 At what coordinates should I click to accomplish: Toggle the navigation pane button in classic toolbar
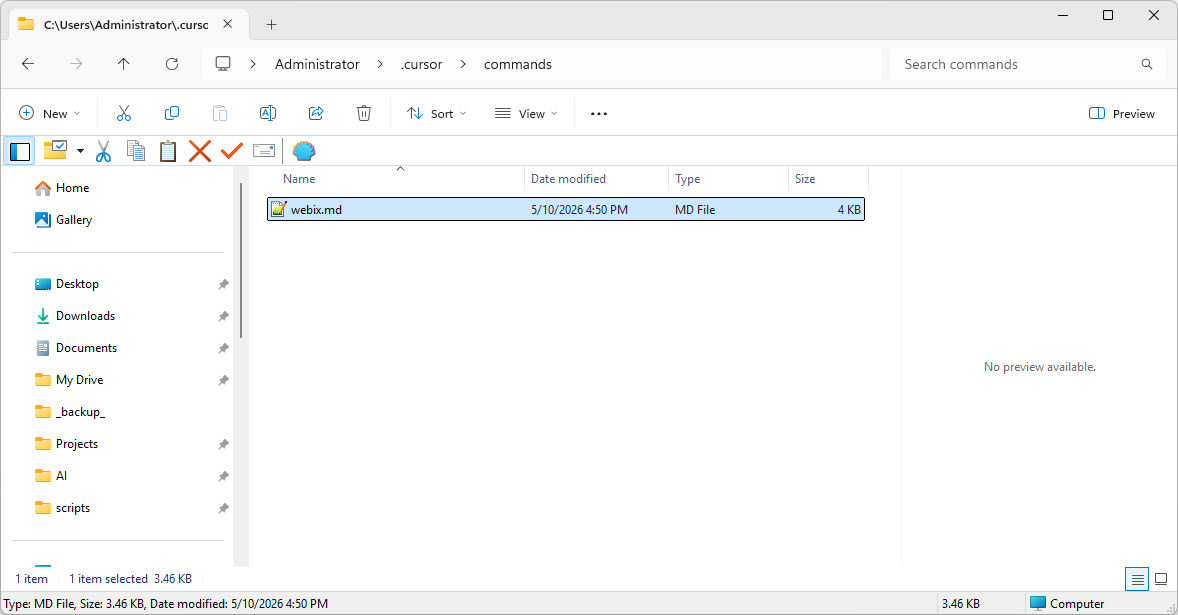[x=20, y=151]
